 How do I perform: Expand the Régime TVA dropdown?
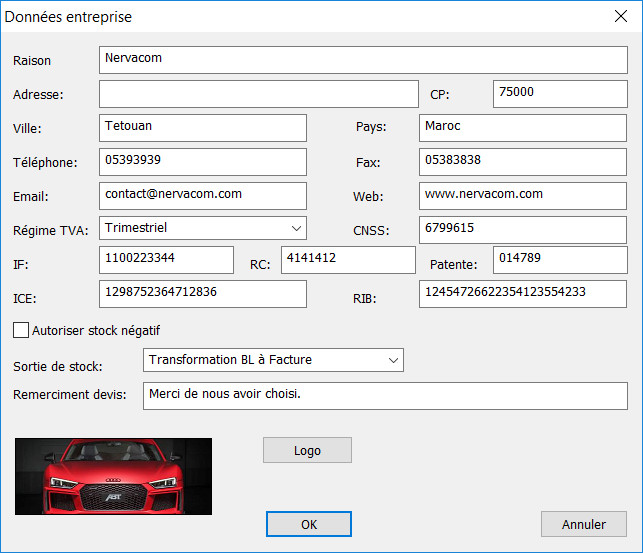click(295, 228)
